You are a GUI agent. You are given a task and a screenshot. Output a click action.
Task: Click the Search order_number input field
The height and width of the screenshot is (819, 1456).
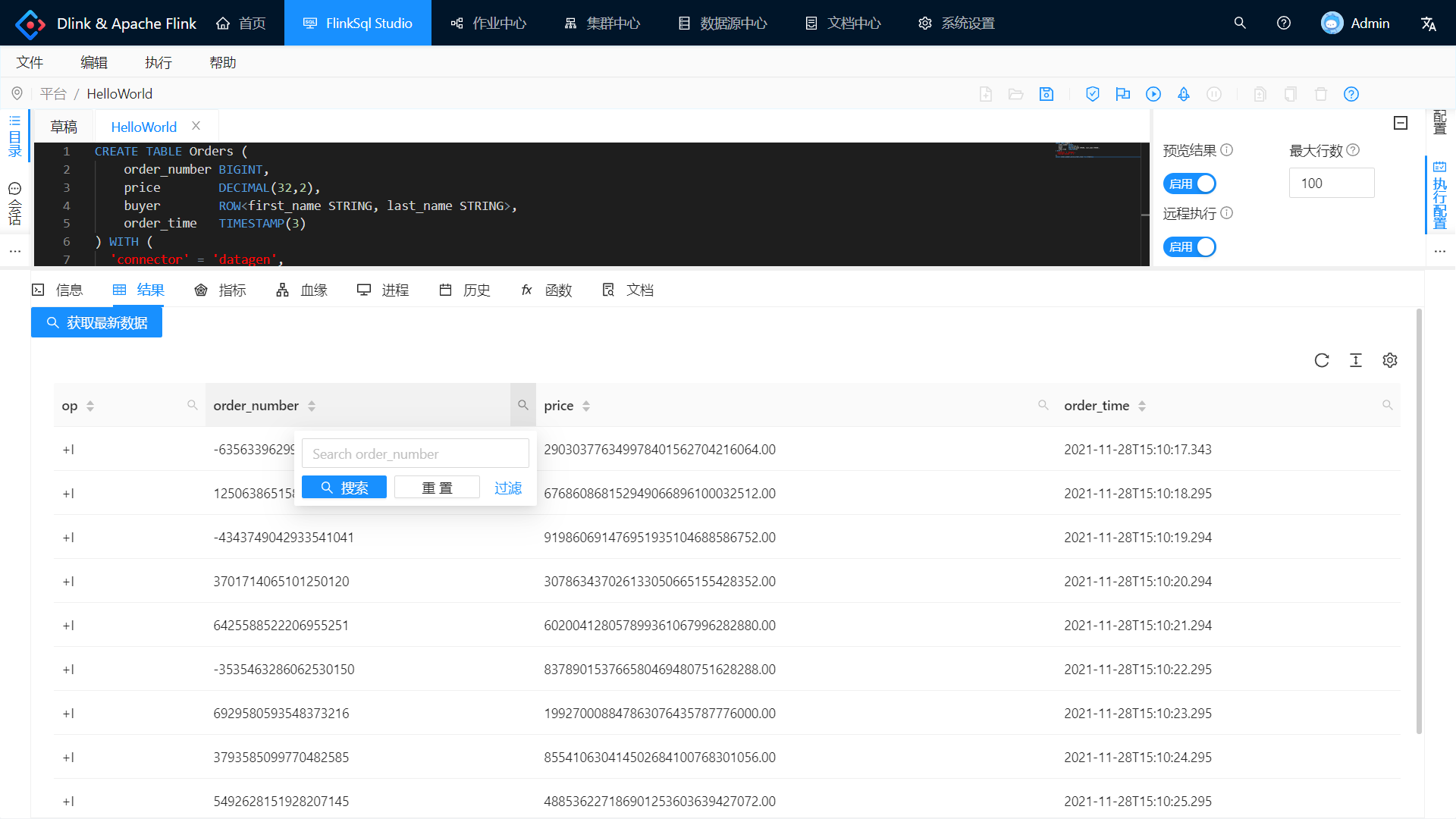415,453
